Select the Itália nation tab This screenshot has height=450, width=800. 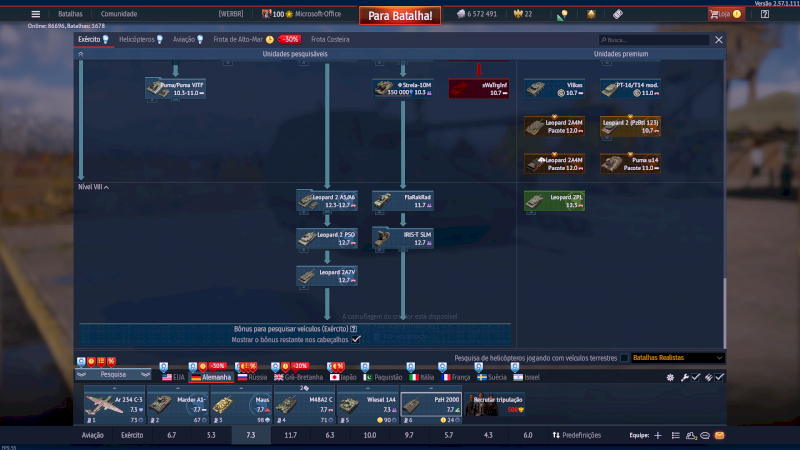click(421, 378)
